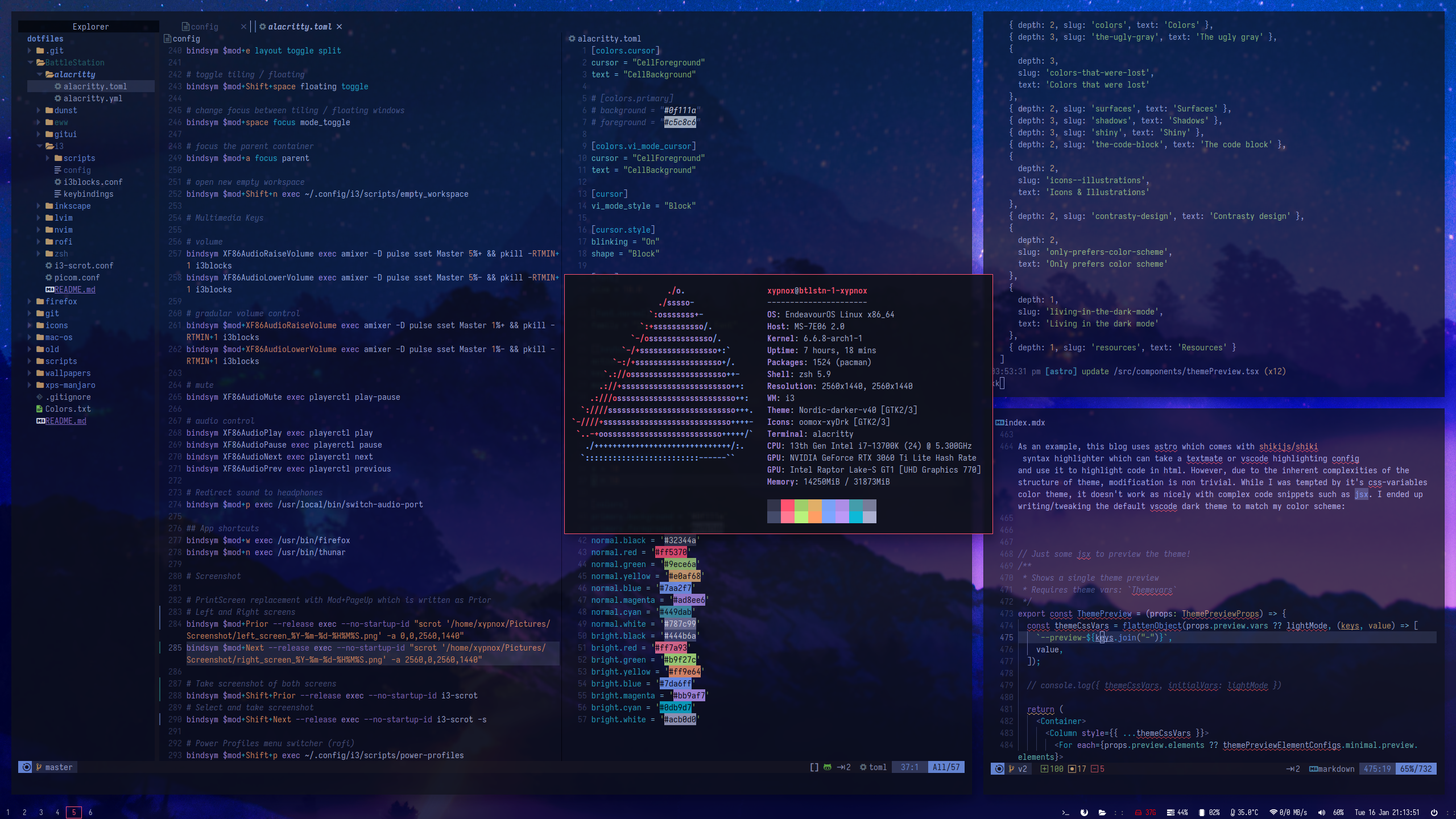Open Firefox from the status bar
This screenshot has width=1456, height=819.
pos(1084,812)
